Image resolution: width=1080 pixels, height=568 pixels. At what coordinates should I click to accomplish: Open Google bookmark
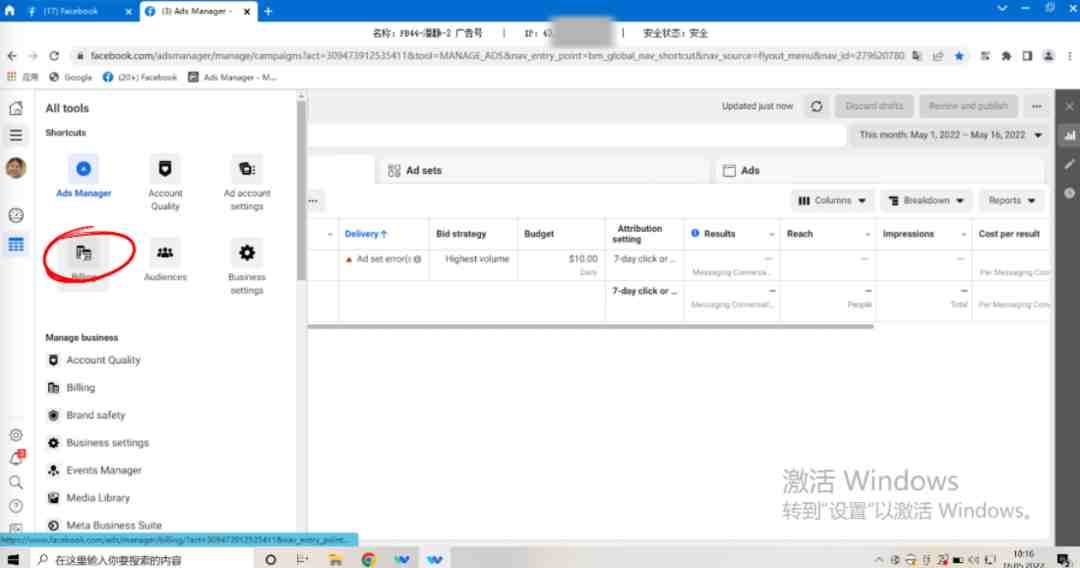tap(70, 77)
